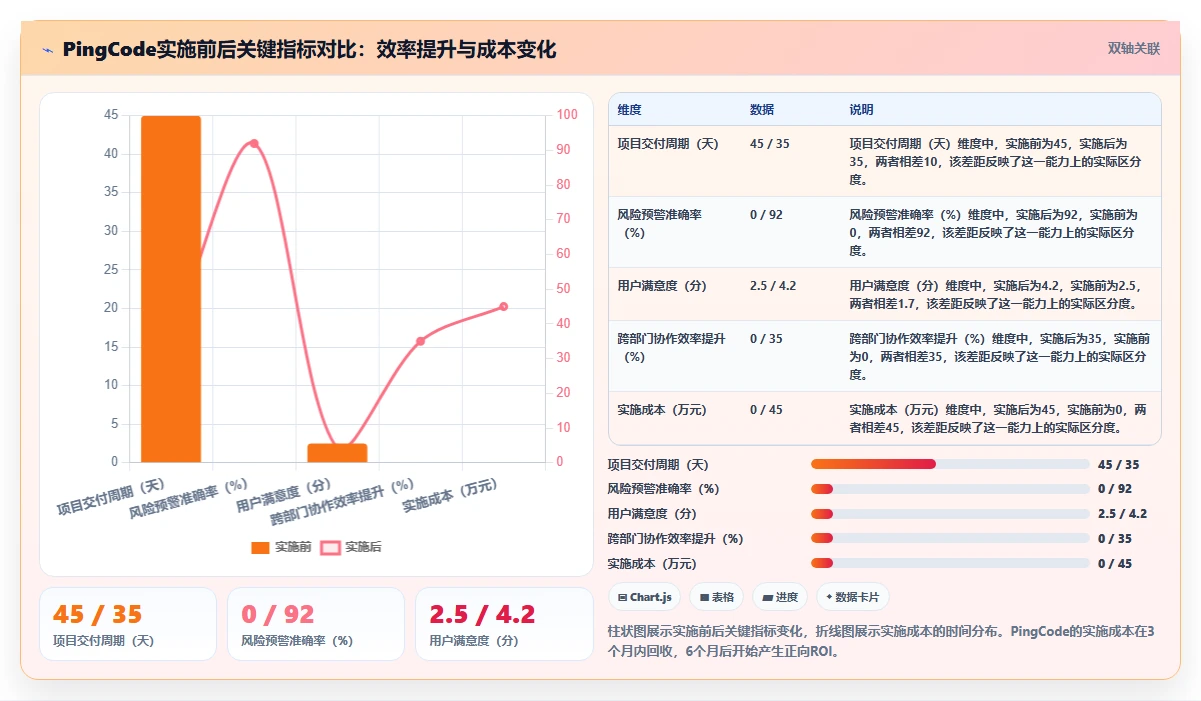Click the 实施成本 progress bar
Screen dimensions: 1201x701
pos(950,563)
